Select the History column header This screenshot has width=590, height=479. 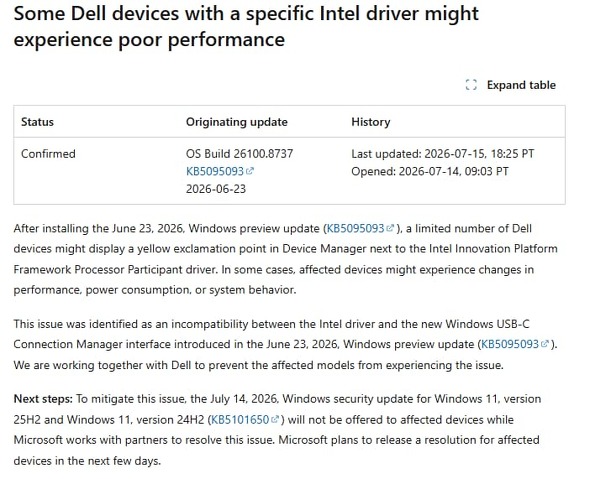371,122
